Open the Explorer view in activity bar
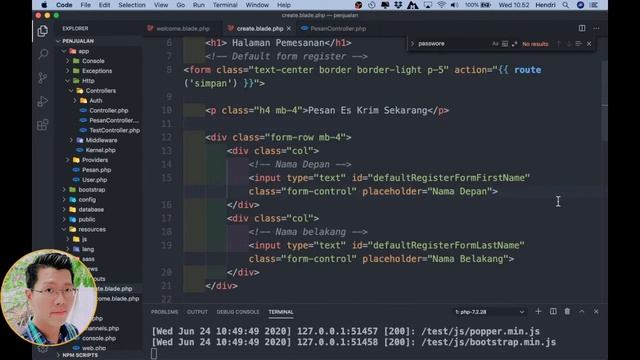This screenshot has height=360, width=640. coord(42,31)
